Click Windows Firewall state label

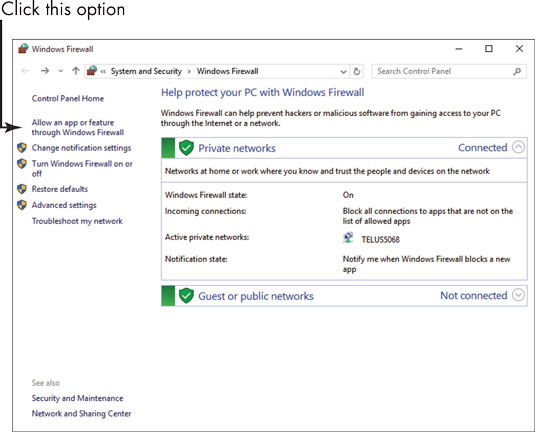click(206, 195)
